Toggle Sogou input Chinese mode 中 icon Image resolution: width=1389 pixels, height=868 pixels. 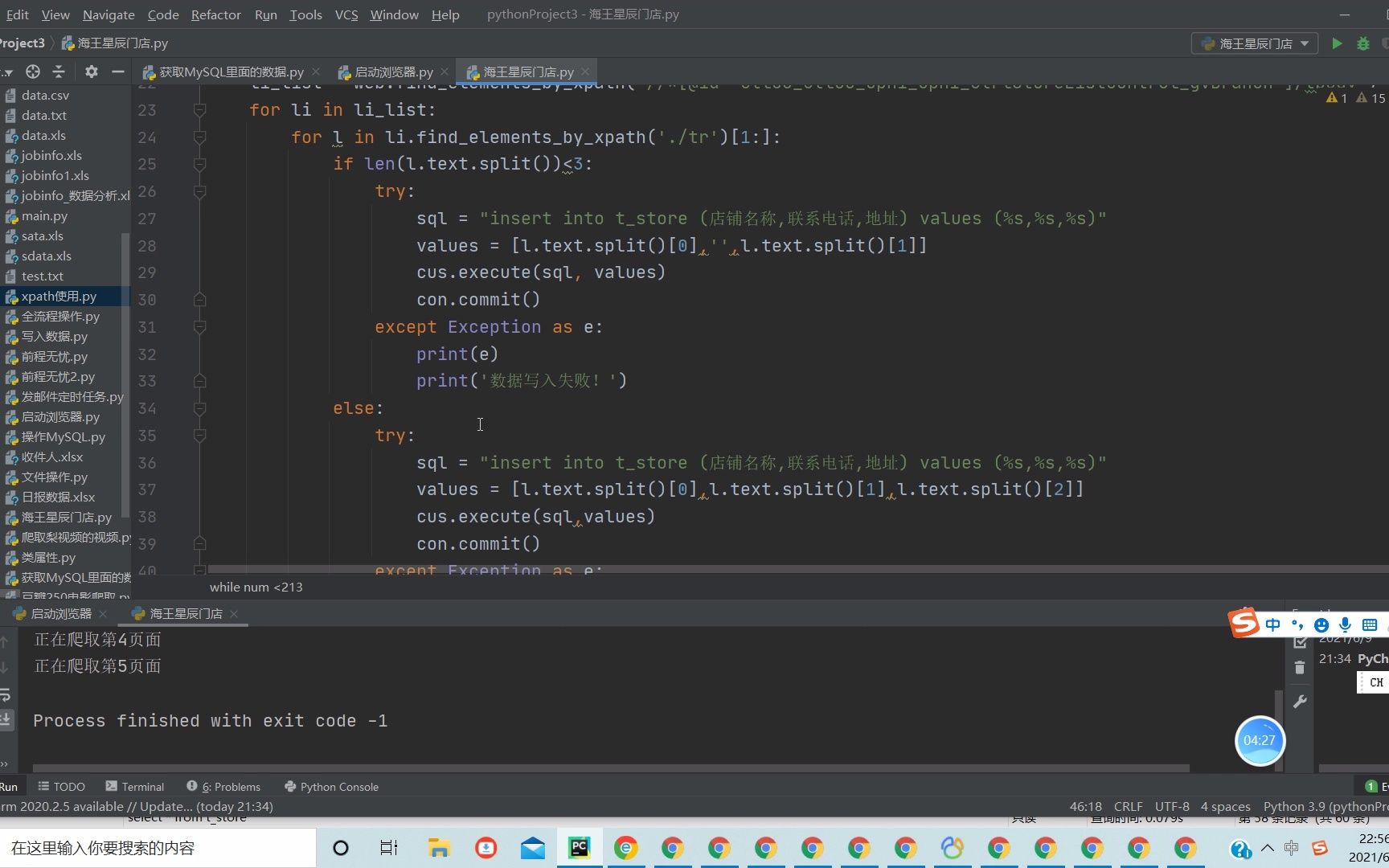click(1272, 624)
